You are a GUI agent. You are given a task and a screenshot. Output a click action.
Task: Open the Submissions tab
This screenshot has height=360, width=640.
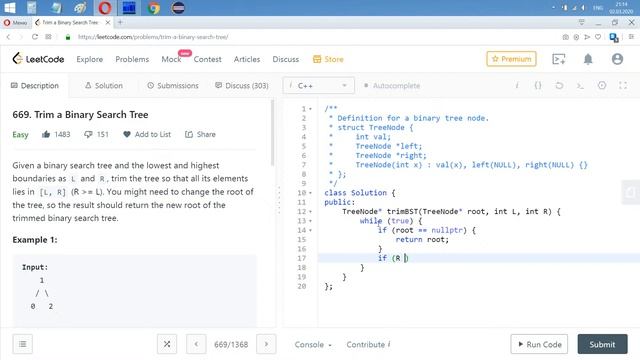point(173,86)
